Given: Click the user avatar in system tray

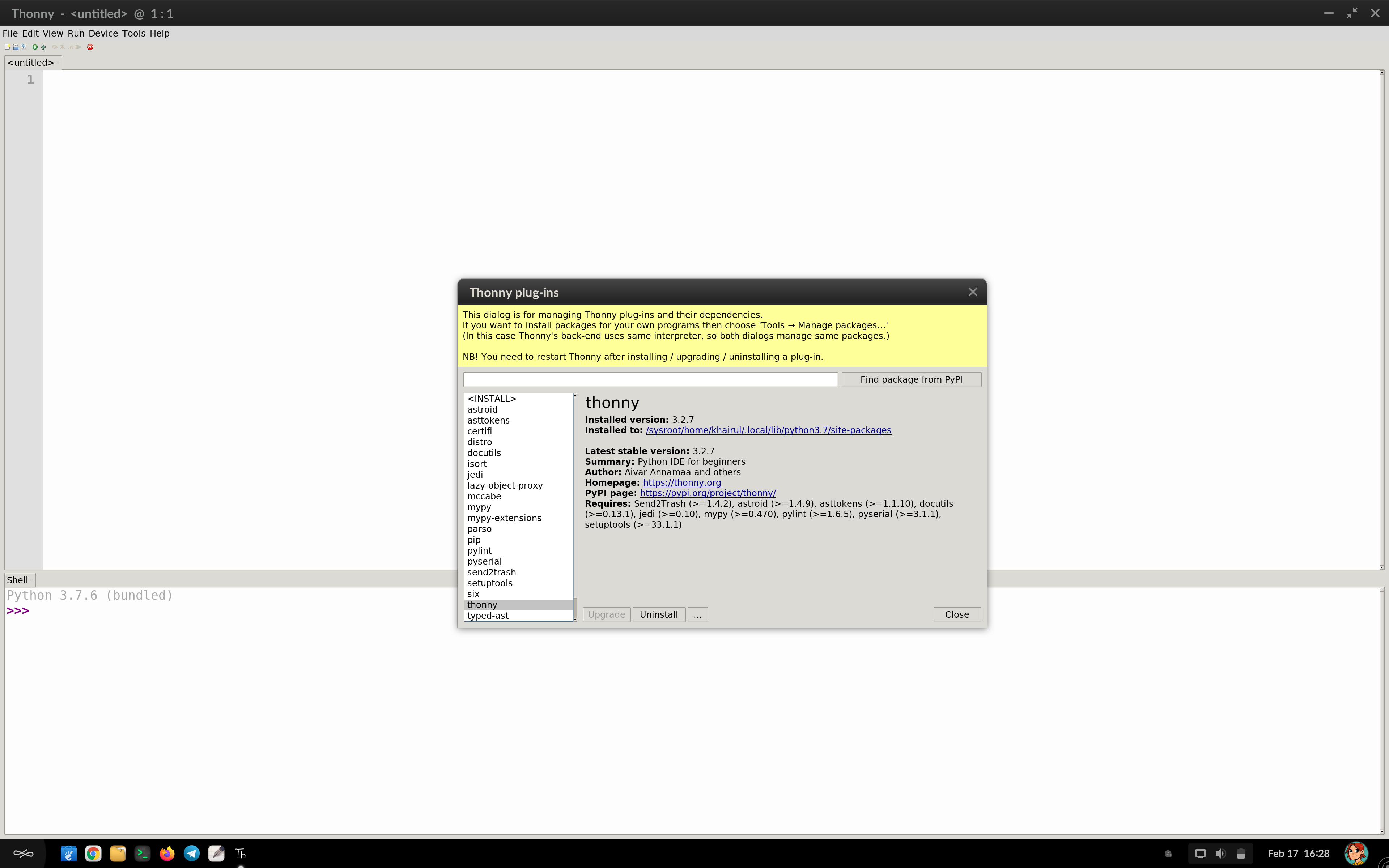Looking at the screenshot, I should point(1356,854).
